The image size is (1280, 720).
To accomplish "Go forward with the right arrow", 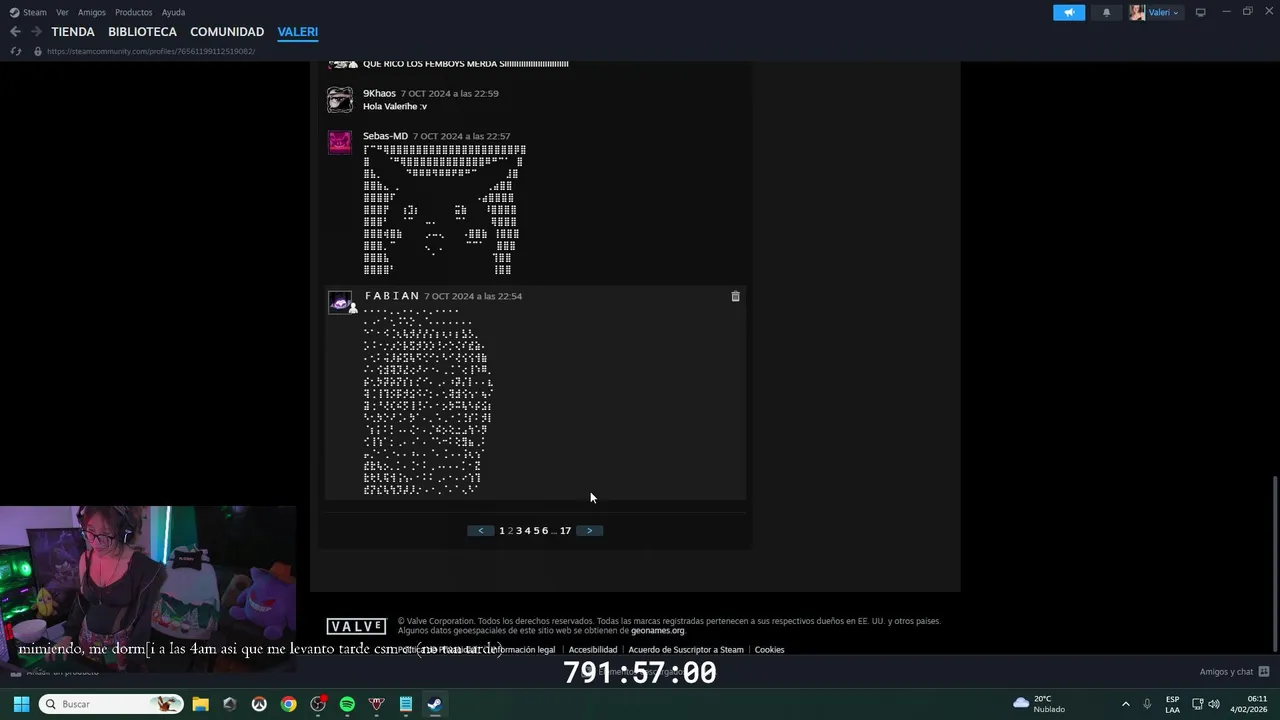I will (x=36, y=32).
